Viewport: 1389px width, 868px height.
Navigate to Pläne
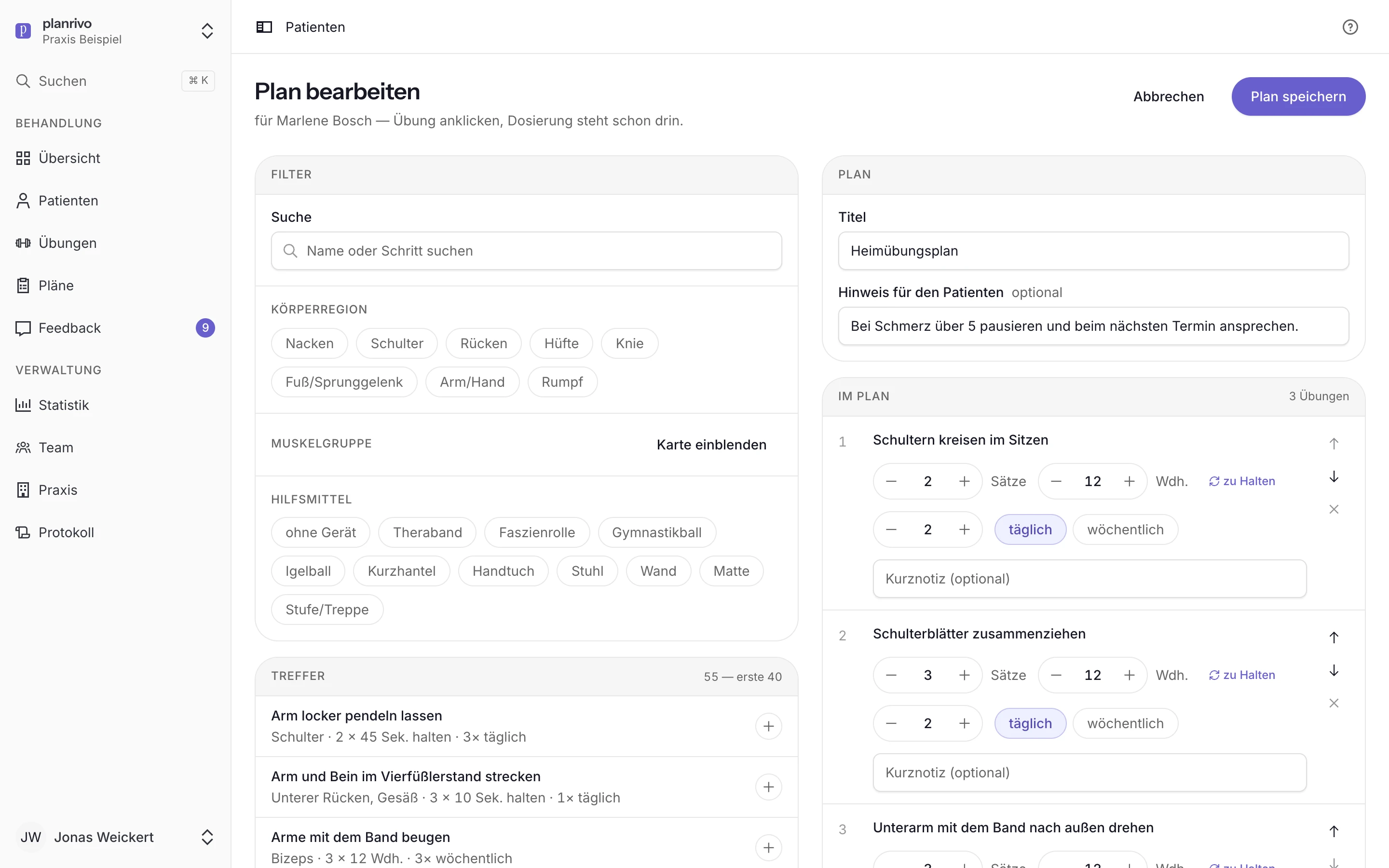[x=115, y=285]
